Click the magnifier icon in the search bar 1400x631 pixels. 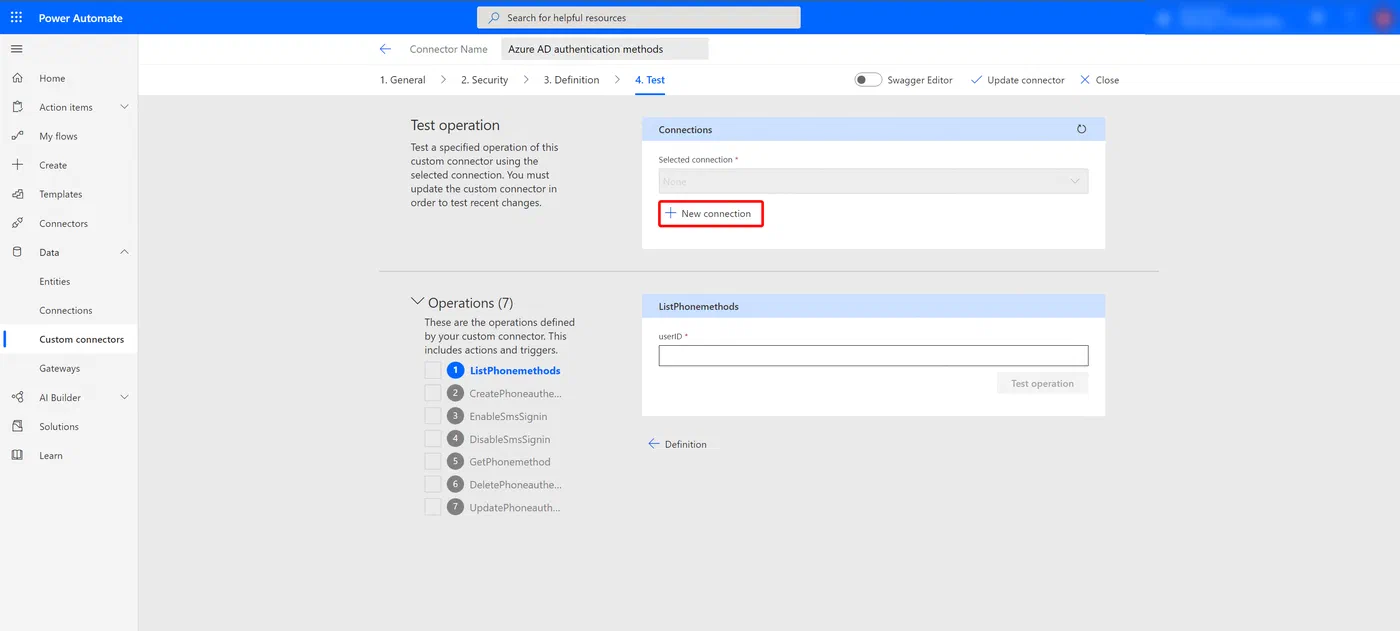(x=494, y=18)
